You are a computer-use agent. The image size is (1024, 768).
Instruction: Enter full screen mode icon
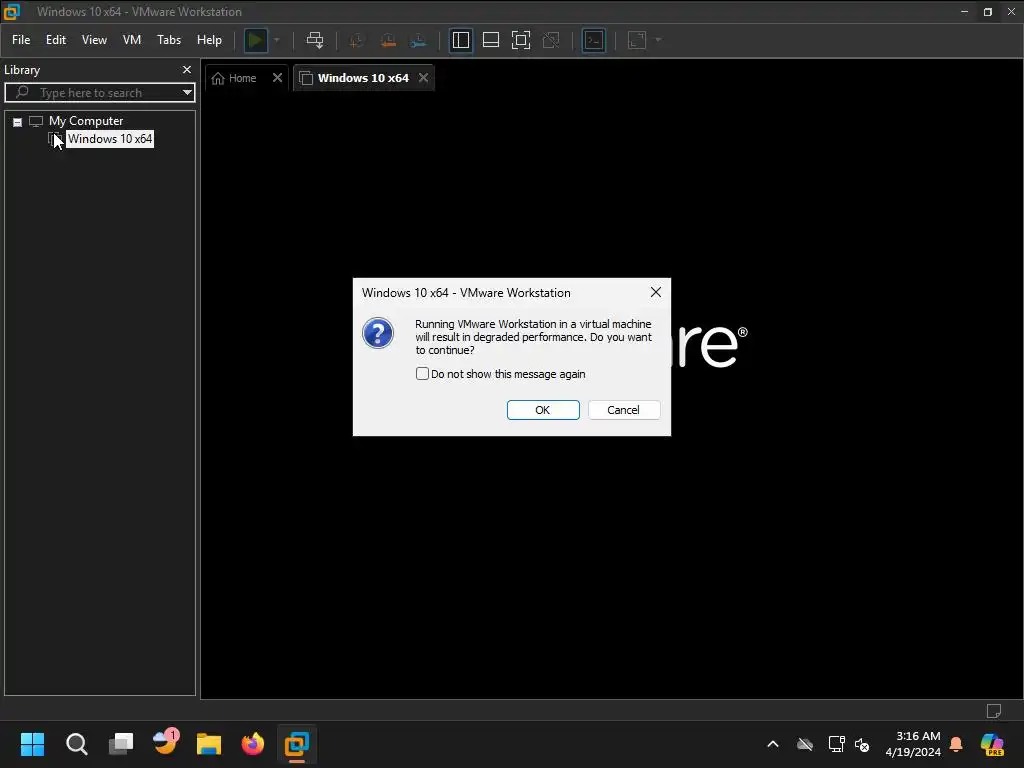point(521,40)
